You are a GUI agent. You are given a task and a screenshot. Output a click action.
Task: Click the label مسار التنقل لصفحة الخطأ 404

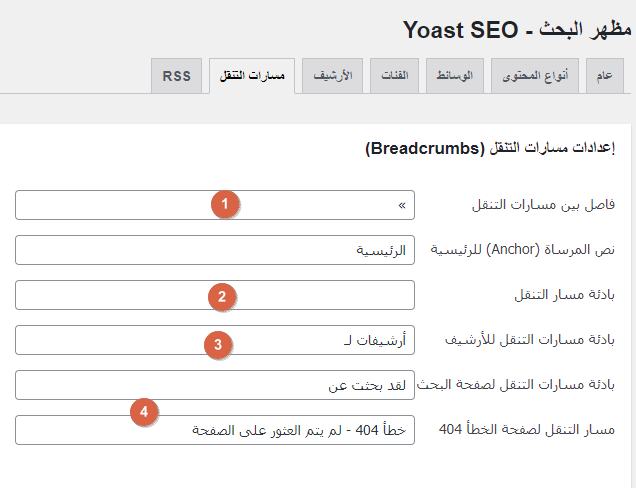527,429
